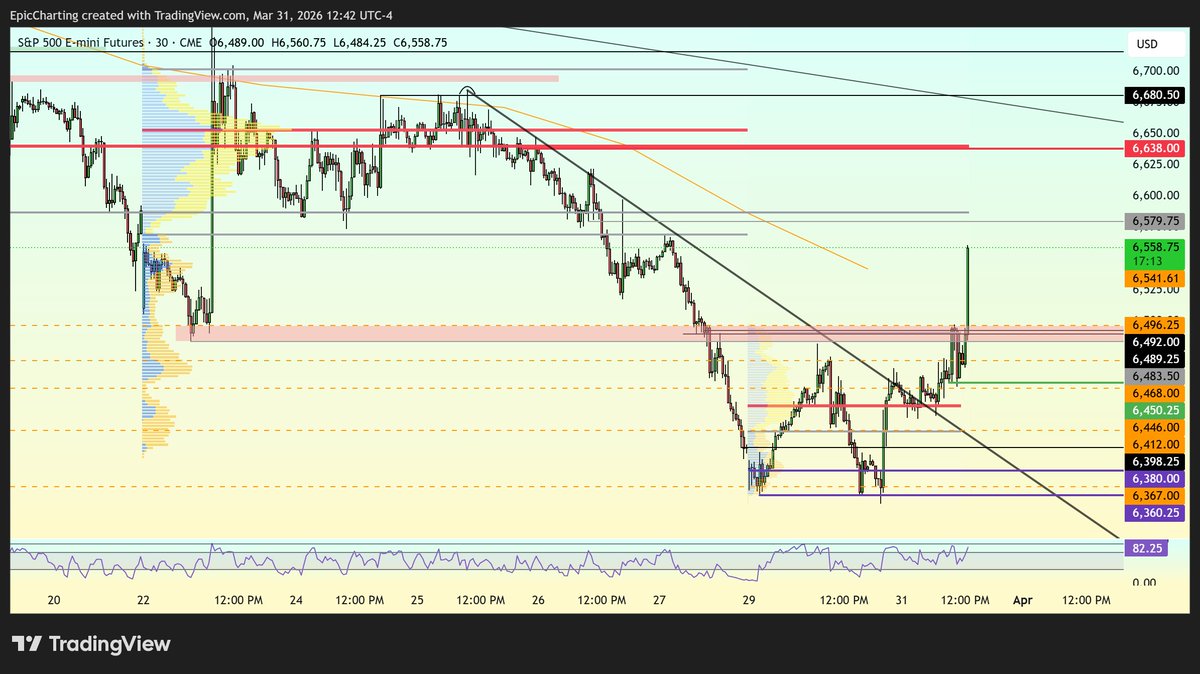Click the purple level label 6,360.25

point(1155,512)
